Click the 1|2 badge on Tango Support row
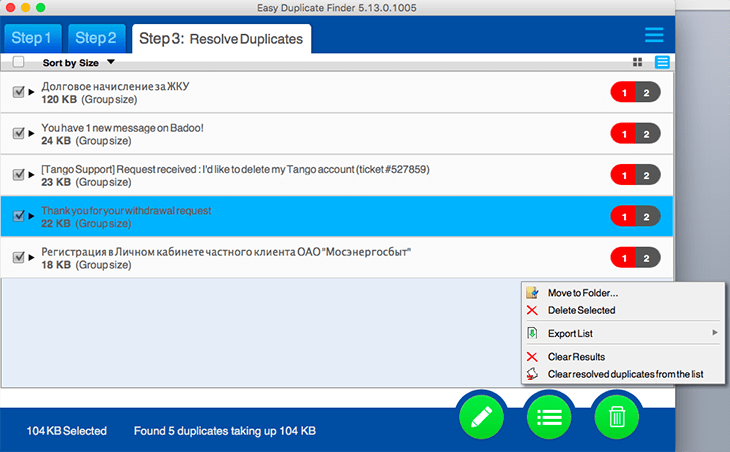This screenshot has height=452, width=730. point(635,175)
